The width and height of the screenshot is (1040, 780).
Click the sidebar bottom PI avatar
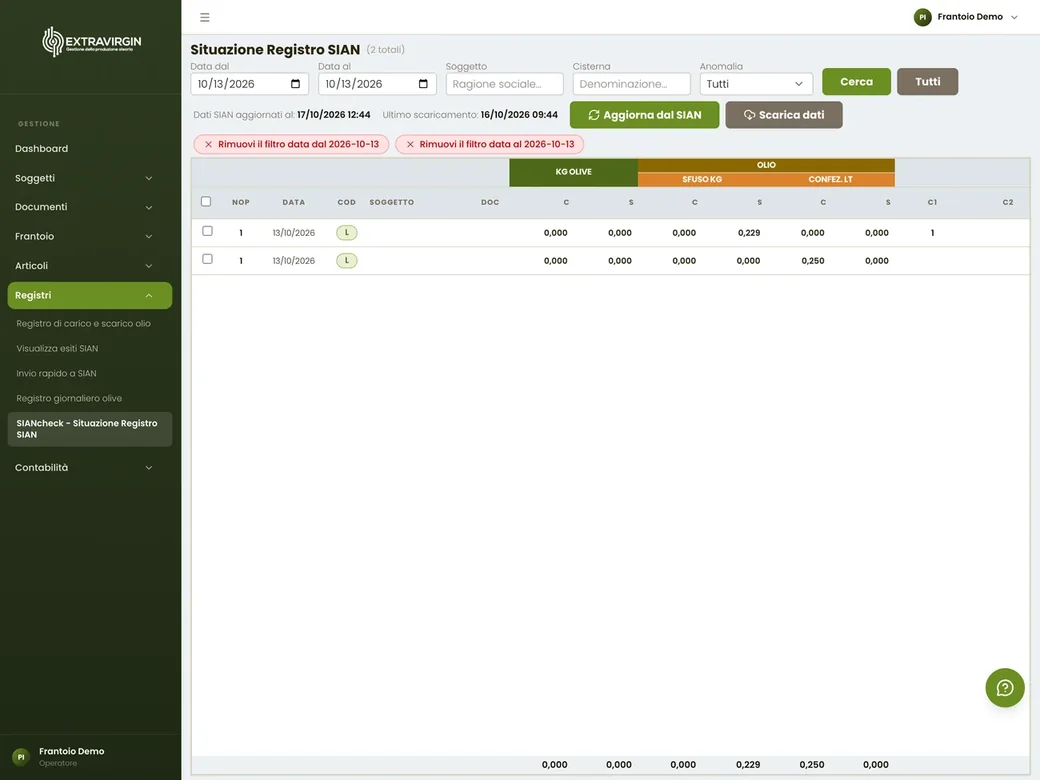pyautogui.click(x=21, y=757)
